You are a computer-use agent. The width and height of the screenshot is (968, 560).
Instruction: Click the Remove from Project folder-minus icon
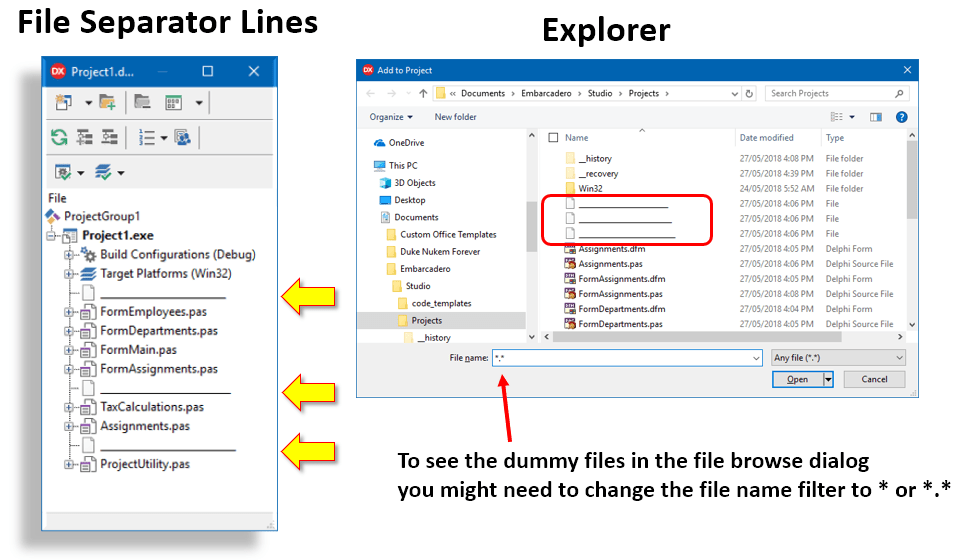click(143, 102)
